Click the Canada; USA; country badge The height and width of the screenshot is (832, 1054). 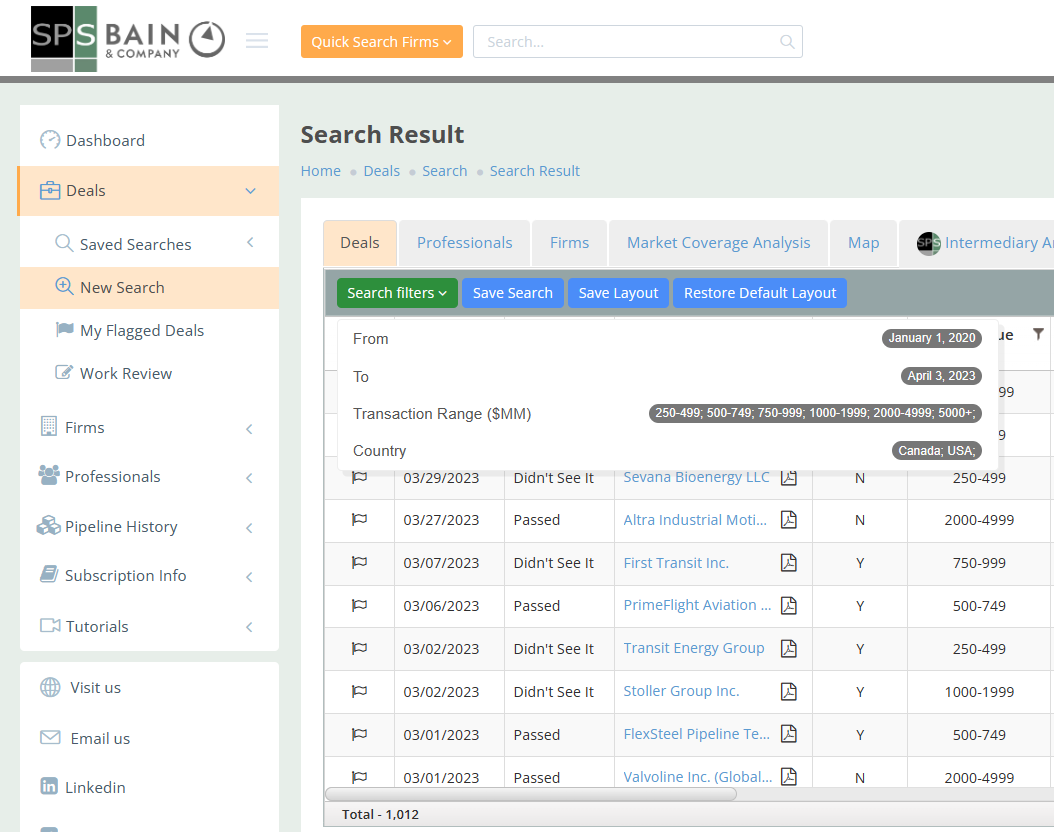(937, 450)
